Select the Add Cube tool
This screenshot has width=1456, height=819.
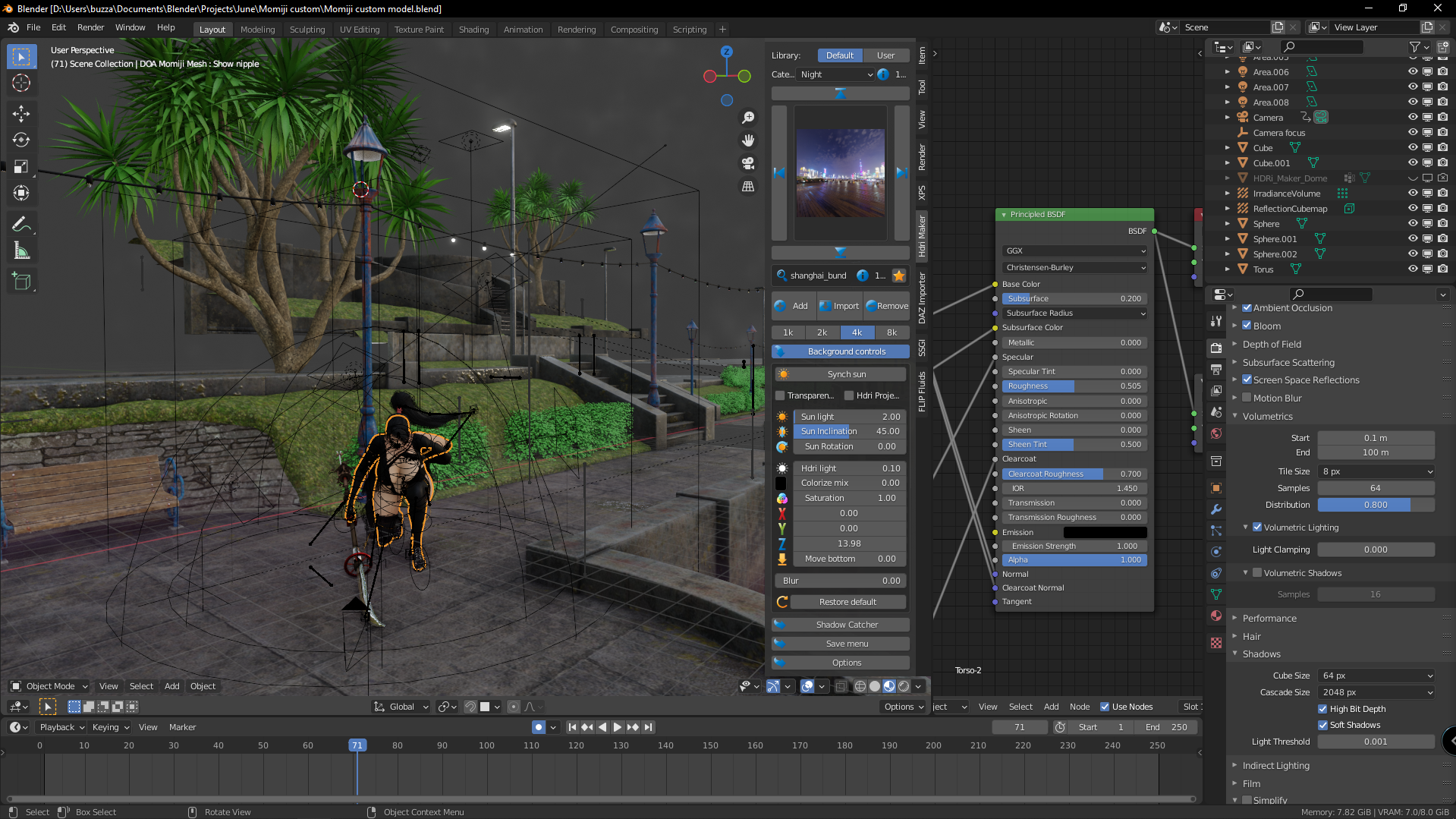point(21,282)
